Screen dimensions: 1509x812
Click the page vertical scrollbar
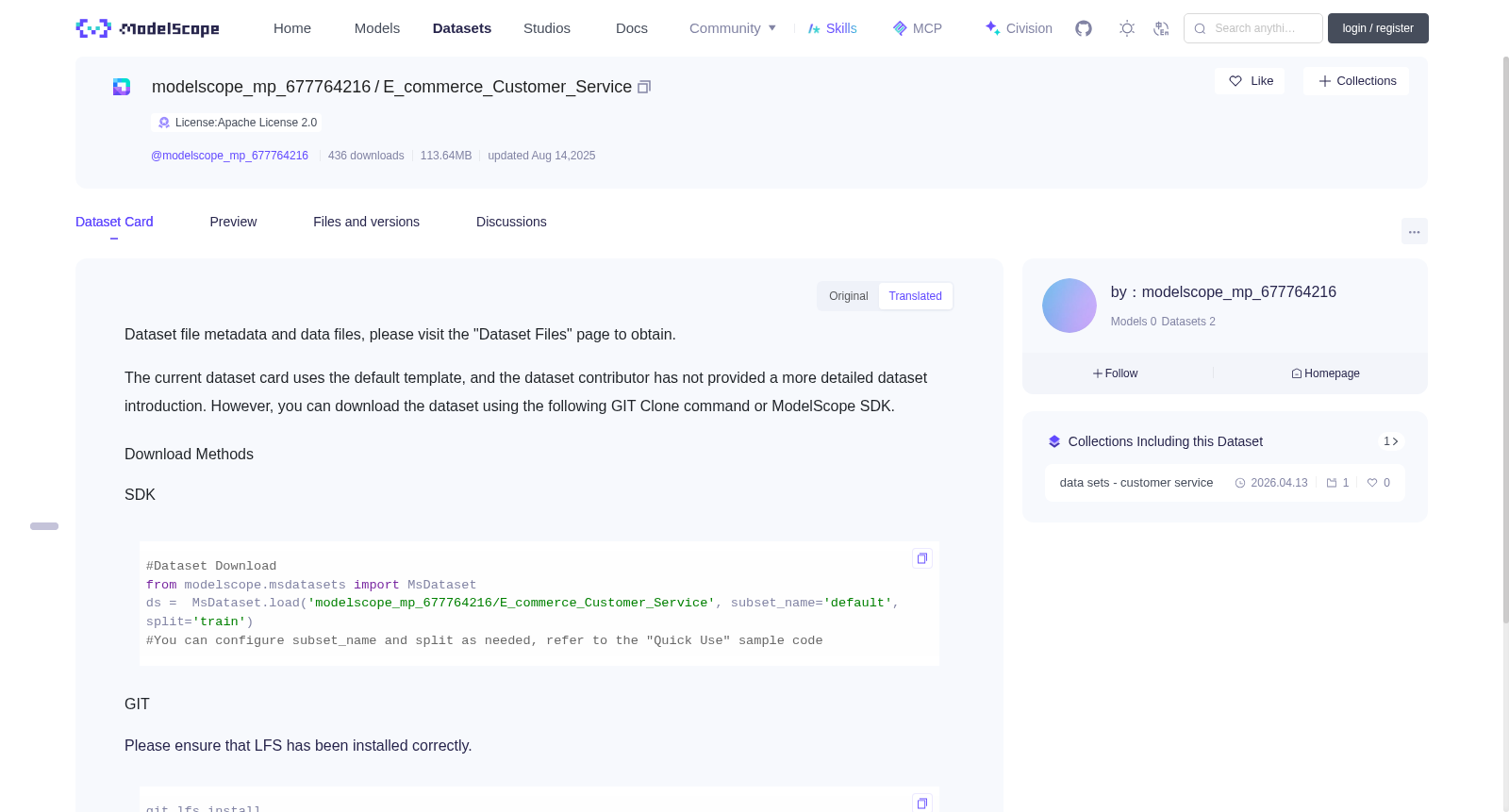tap(1506, 340)
